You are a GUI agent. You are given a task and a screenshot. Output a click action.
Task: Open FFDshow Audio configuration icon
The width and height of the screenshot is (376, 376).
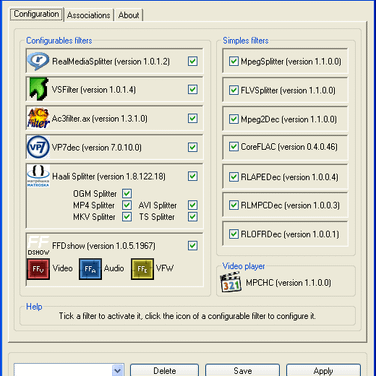90,269
